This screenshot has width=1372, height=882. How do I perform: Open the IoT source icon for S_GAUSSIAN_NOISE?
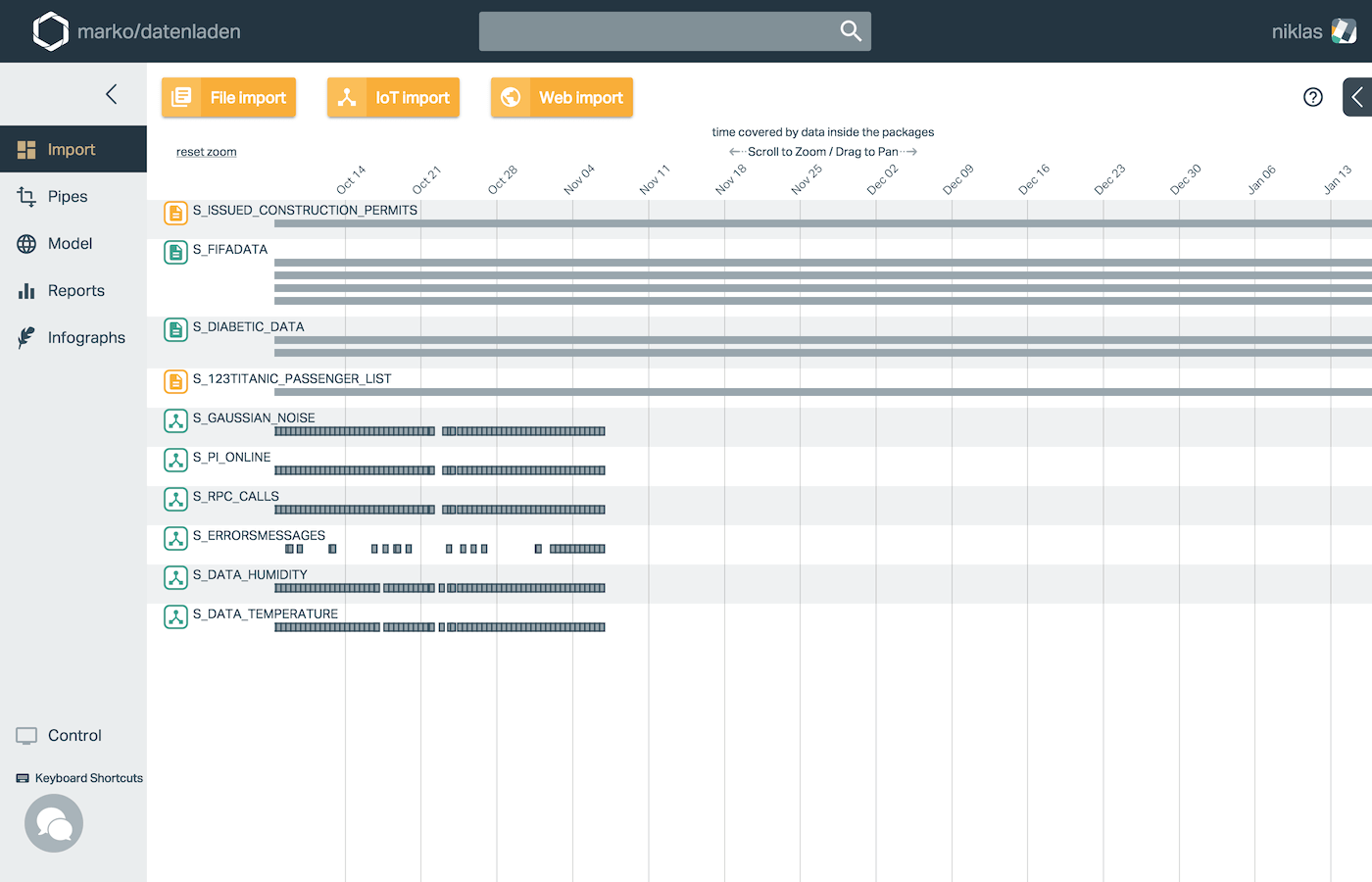[175, 420]
